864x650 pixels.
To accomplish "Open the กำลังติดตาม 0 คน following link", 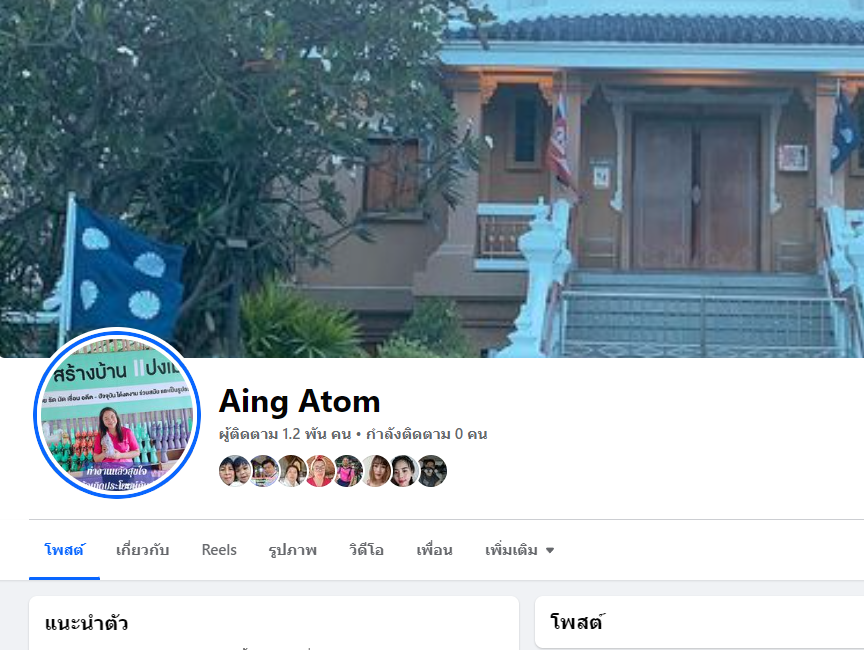I will pos(426,434).
